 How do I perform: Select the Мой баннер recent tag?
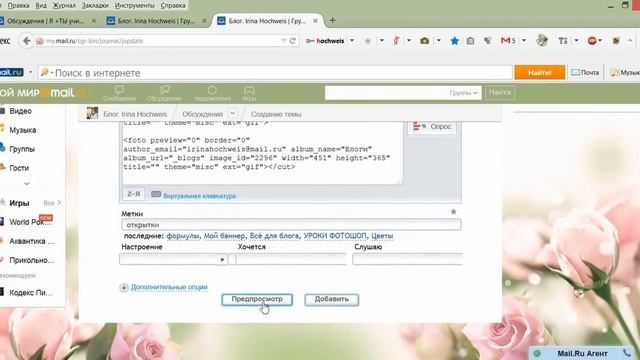pyautogui.click(x=224, y=236)
